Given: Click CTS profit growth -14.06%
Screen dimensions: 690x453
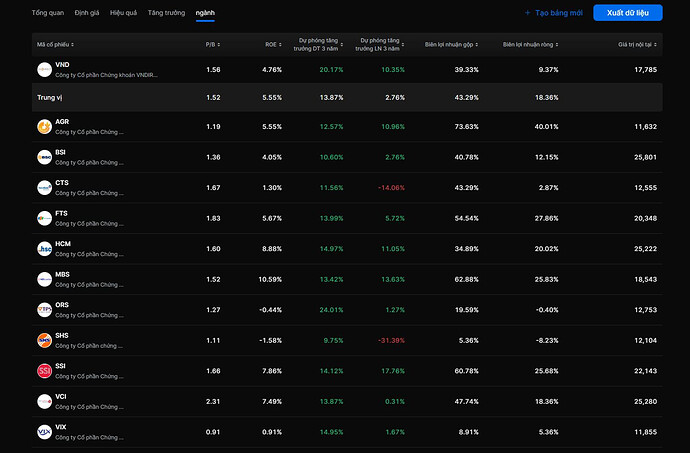Looking at the screenshot, I should [x=391, y=188].
